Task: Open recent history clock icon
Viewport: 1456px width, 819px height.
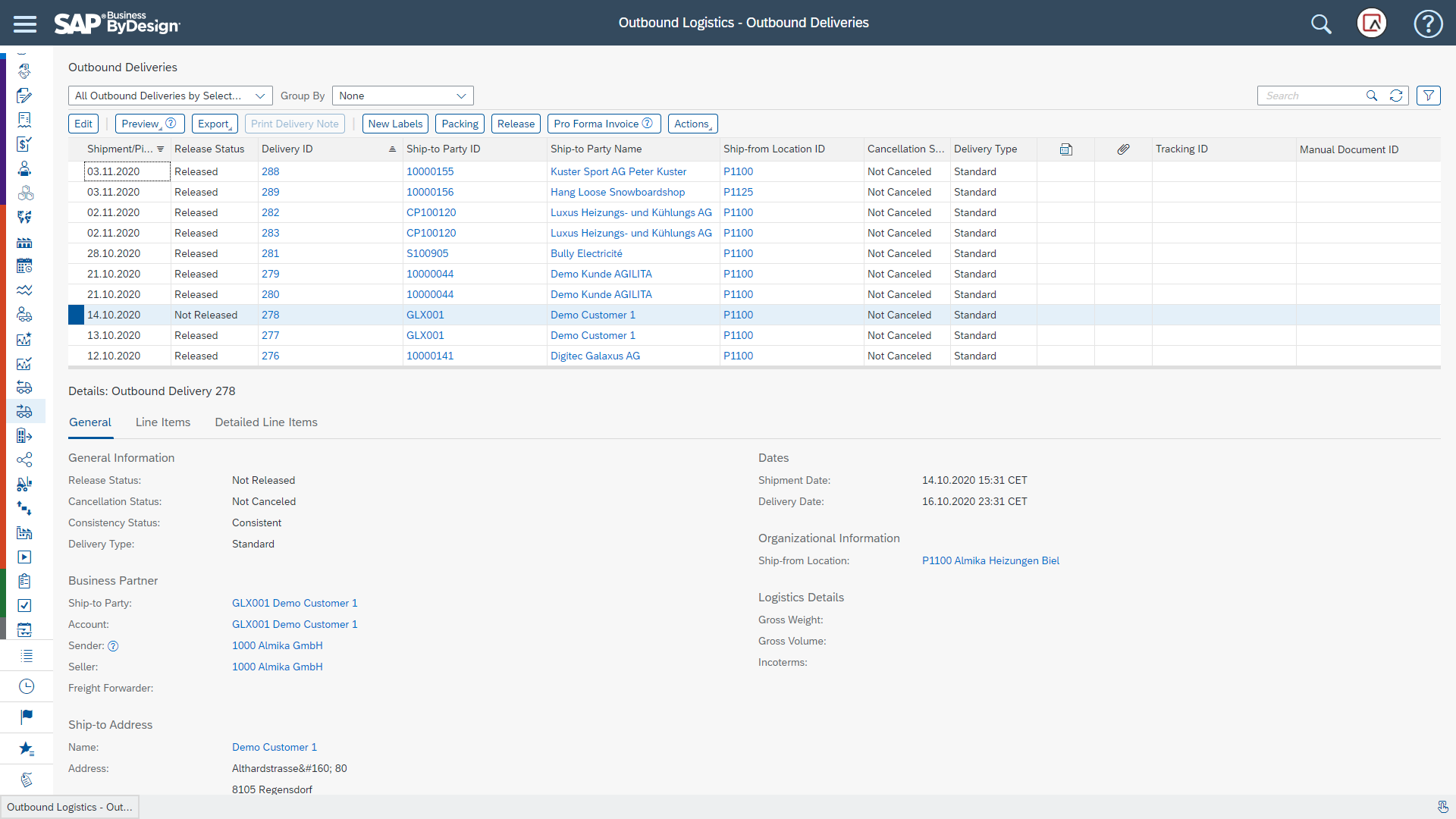Action: click(27, 686)
